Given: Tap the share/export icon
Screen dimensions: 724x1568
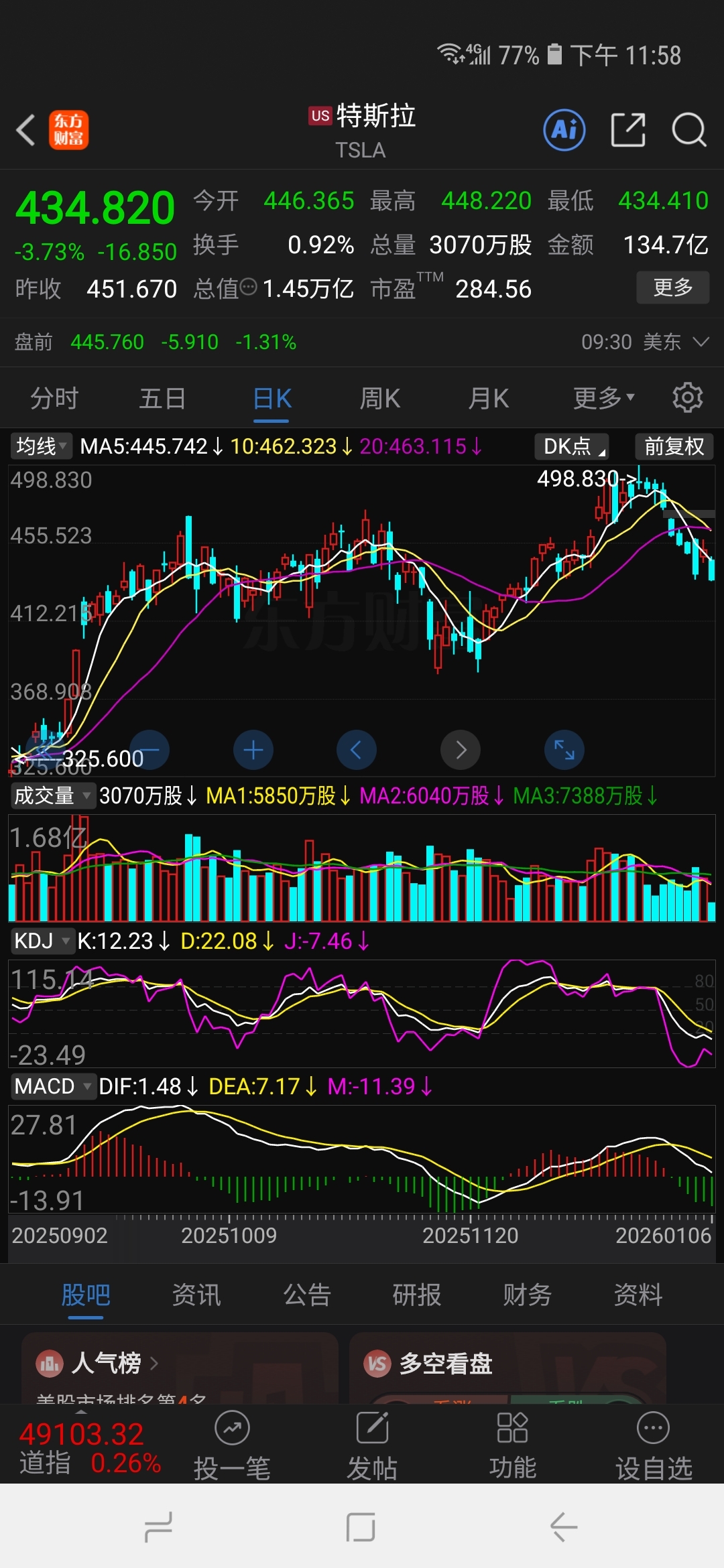Looking at the screenshot, I should [x=628, y=130].
